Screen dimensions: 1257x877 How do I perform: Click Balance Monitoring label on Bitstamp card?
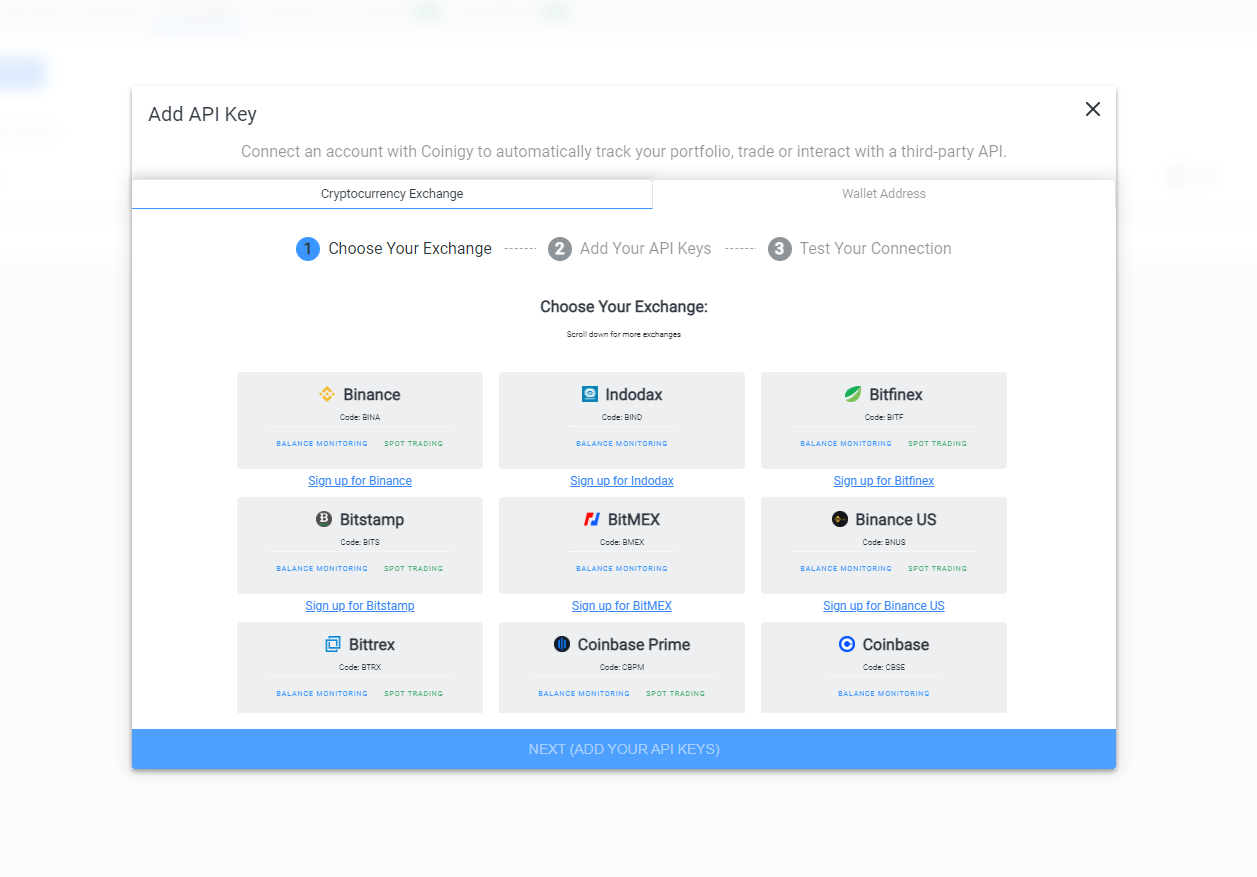pos(322,568)
